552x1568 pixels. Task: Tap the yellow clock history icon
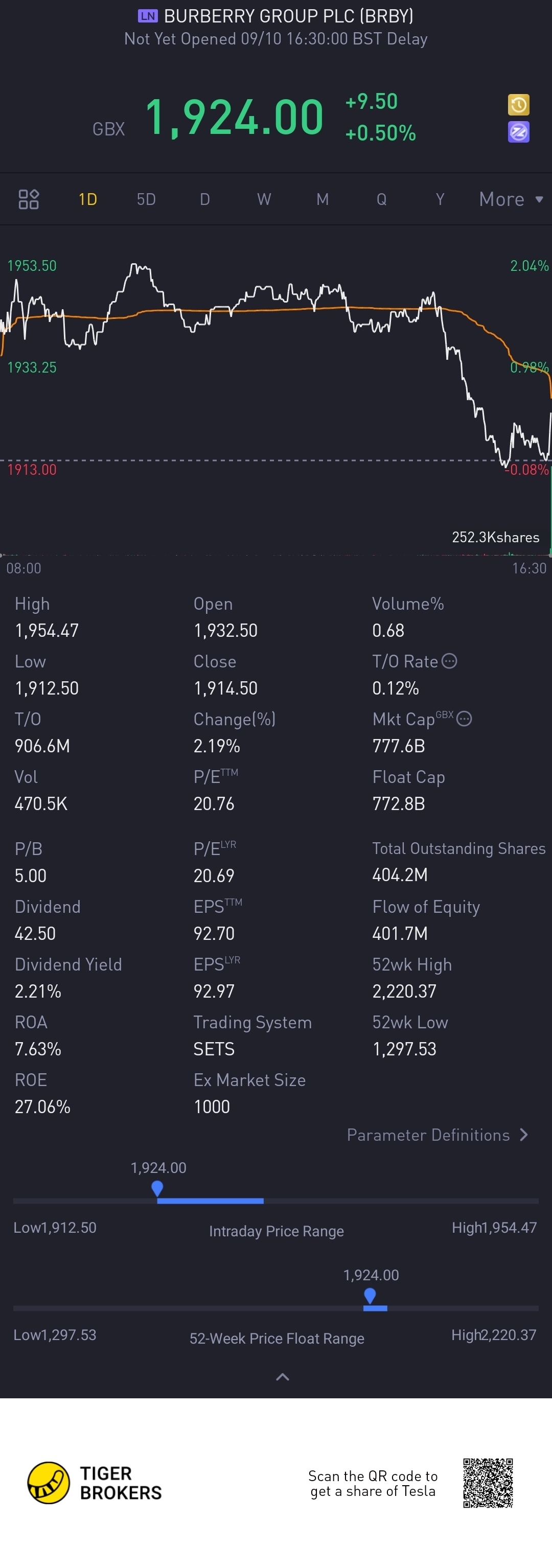pyautogui.click(x=518, y=105)
